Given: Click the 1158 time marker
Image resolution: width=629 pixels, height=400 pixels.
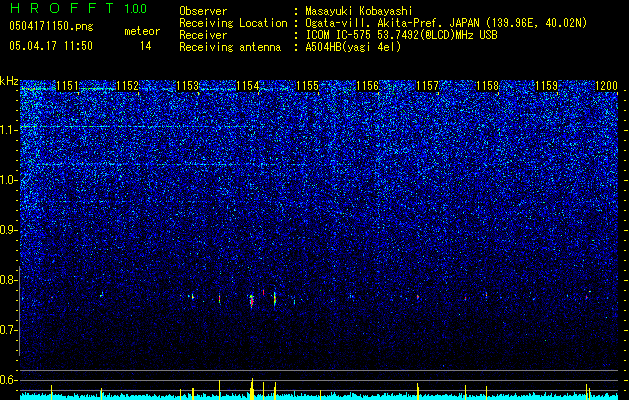Looking at the screenshot, I should coord(487,86).
